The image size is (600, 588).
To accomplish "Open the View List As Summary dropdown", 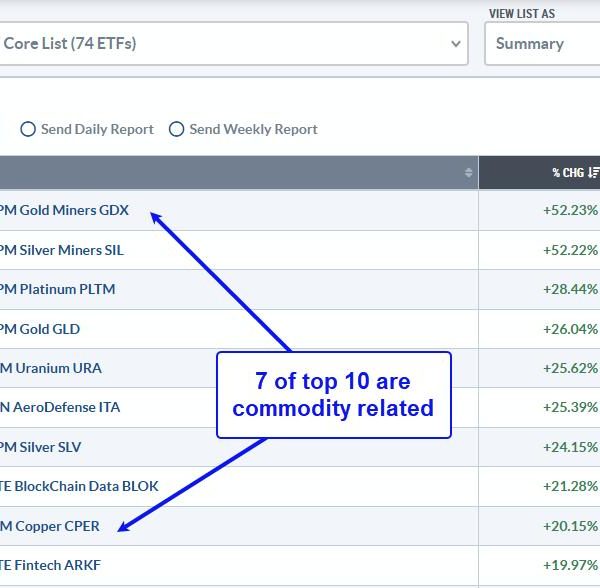I will pos(542,43).
